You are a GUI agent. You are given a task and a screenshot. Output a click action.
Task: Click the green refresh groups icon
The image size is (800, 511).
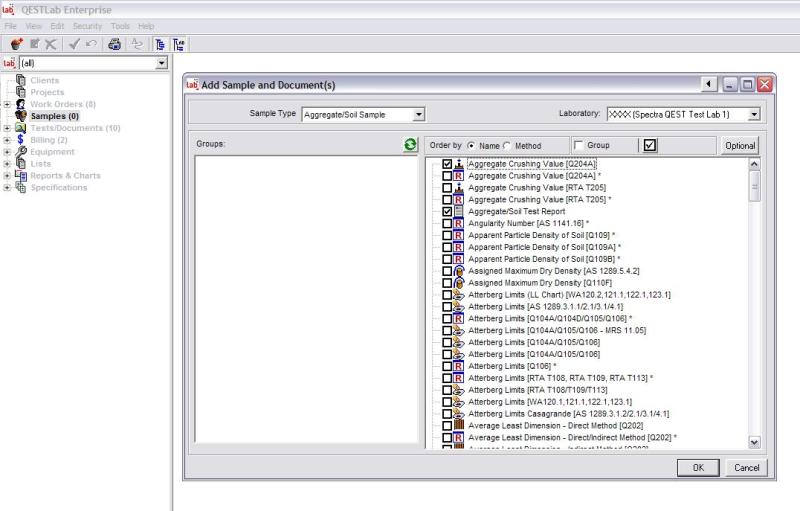(410, 145)
